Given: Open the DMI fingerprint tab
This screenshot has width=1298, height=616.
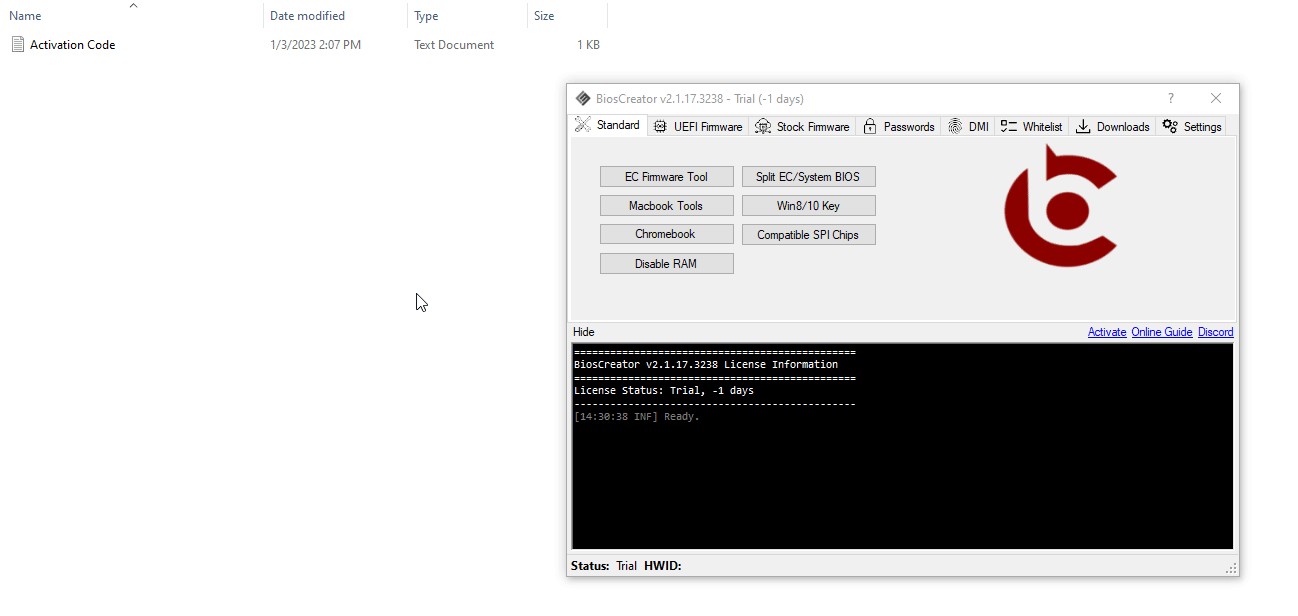Looking at the screenshot, I should pyautogui.click(x=968, y=126).
